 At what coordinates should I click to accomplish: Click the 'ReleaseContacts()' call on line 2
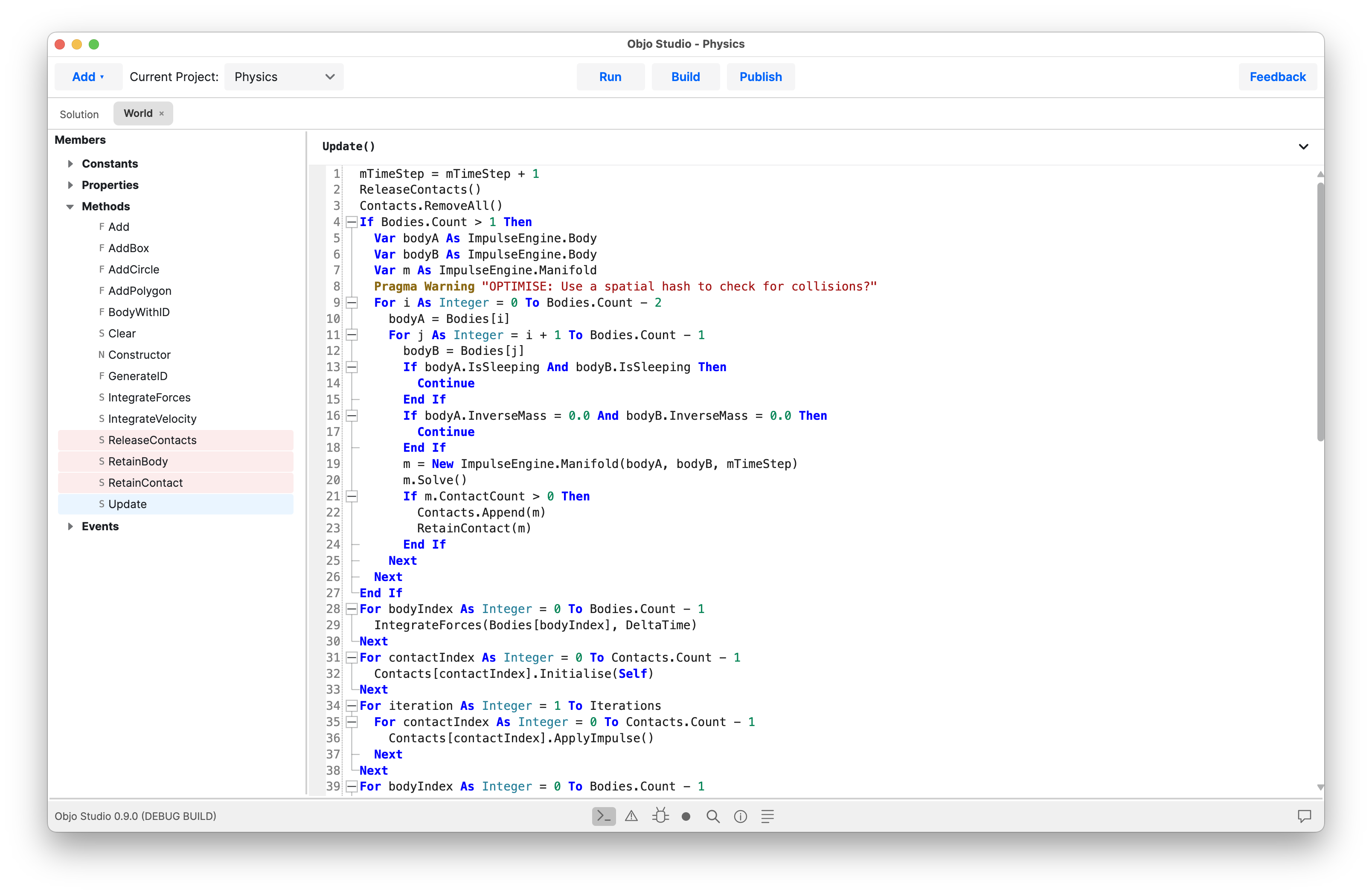click(x=420, y=189)
